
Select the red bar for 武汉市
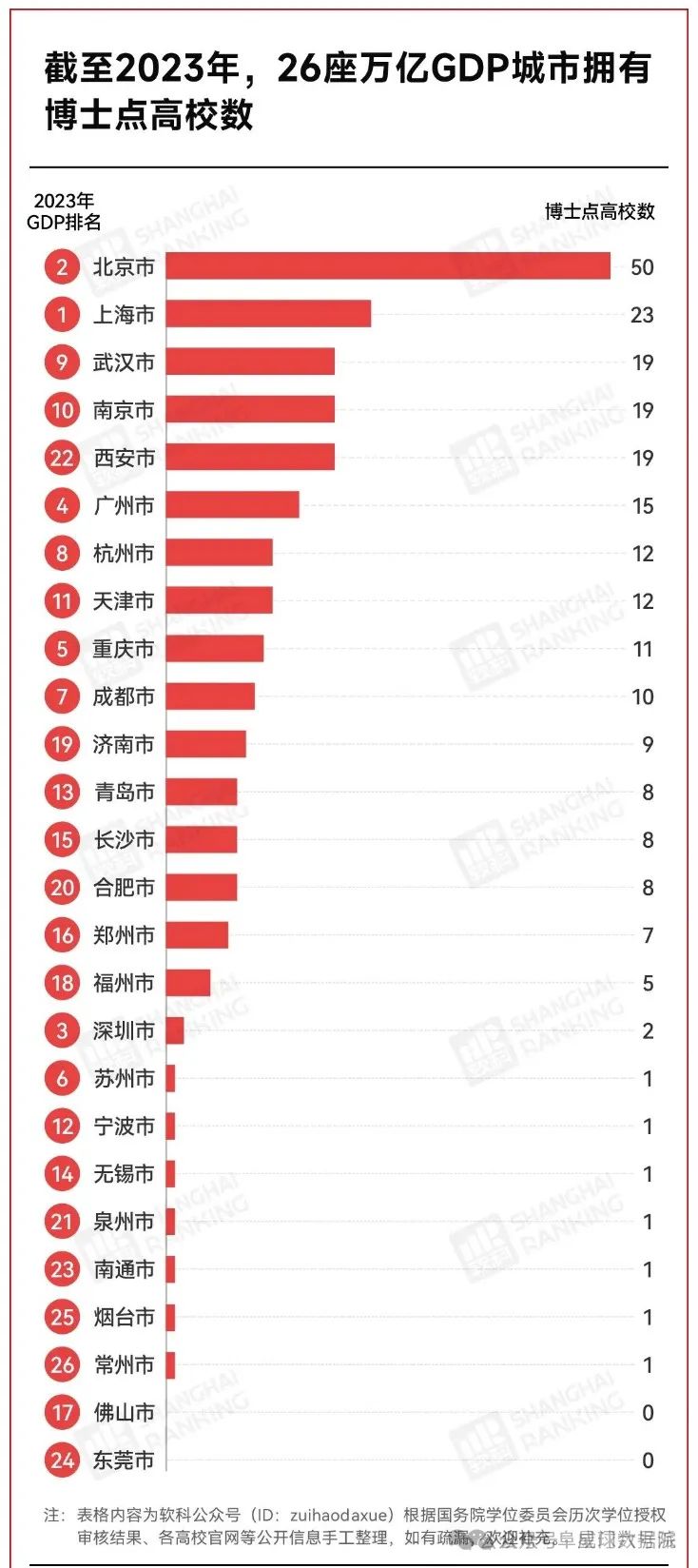coord(250,362)
